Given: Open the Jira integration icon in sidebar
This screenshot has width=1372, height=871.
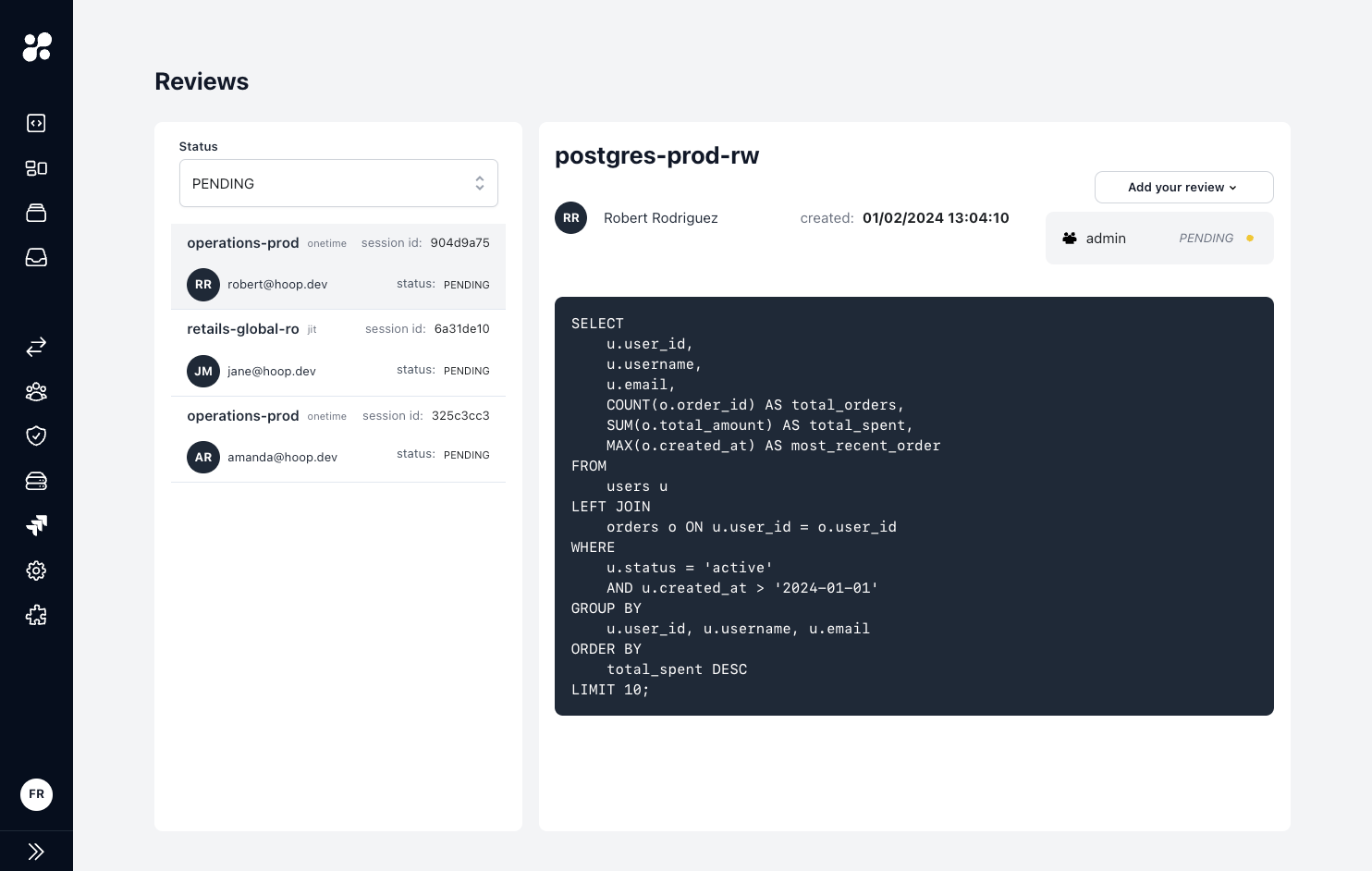Looking at the screenshot, I should pos(36,526).
